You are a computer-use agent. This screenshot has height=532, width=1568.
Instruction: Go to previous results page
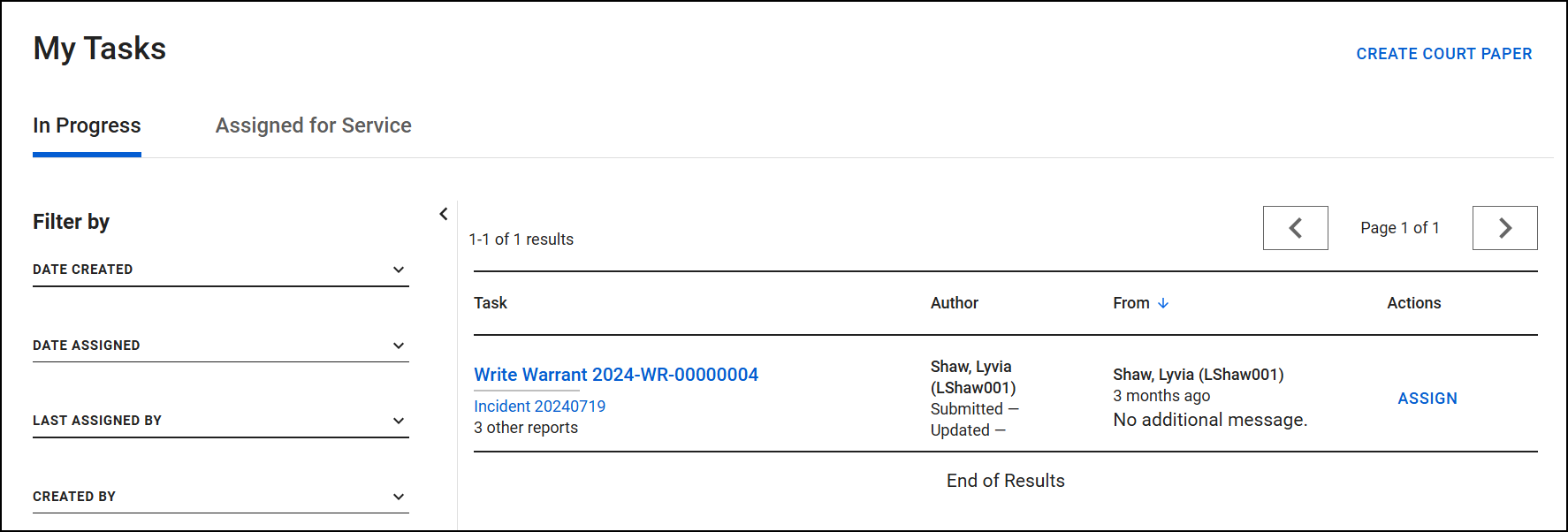[1295, 228]
